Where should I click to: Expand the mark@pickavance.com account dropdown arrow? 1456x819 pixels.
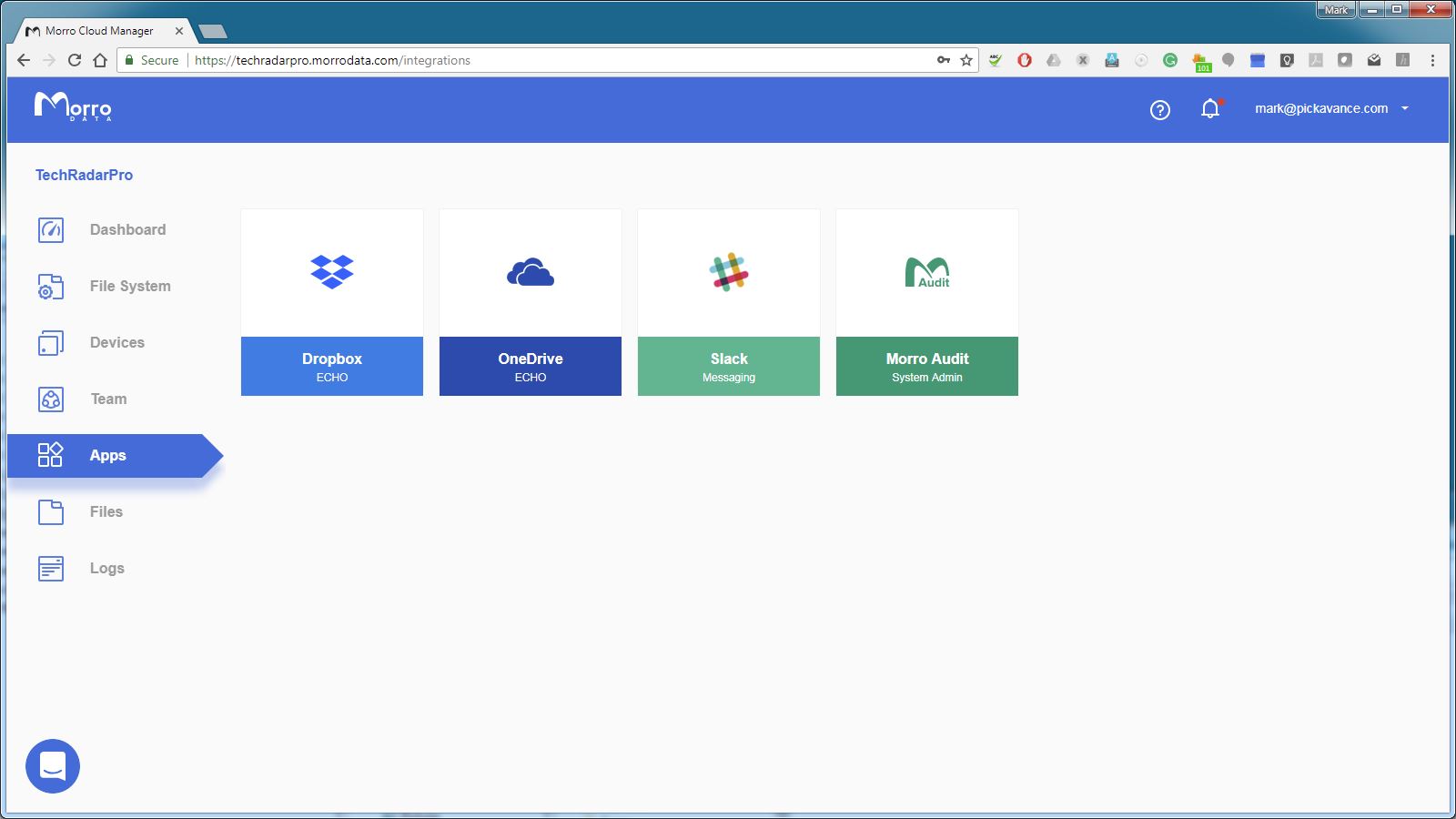pyautogui.click(x=1405, y=108)
